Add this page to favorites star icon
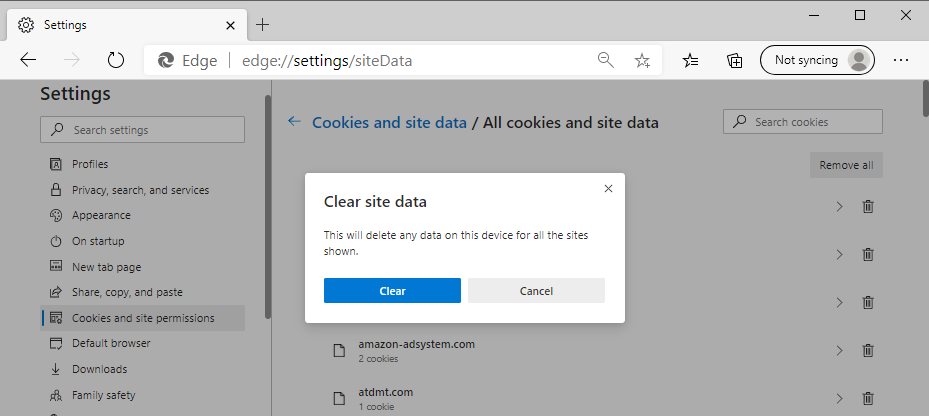 642,60
